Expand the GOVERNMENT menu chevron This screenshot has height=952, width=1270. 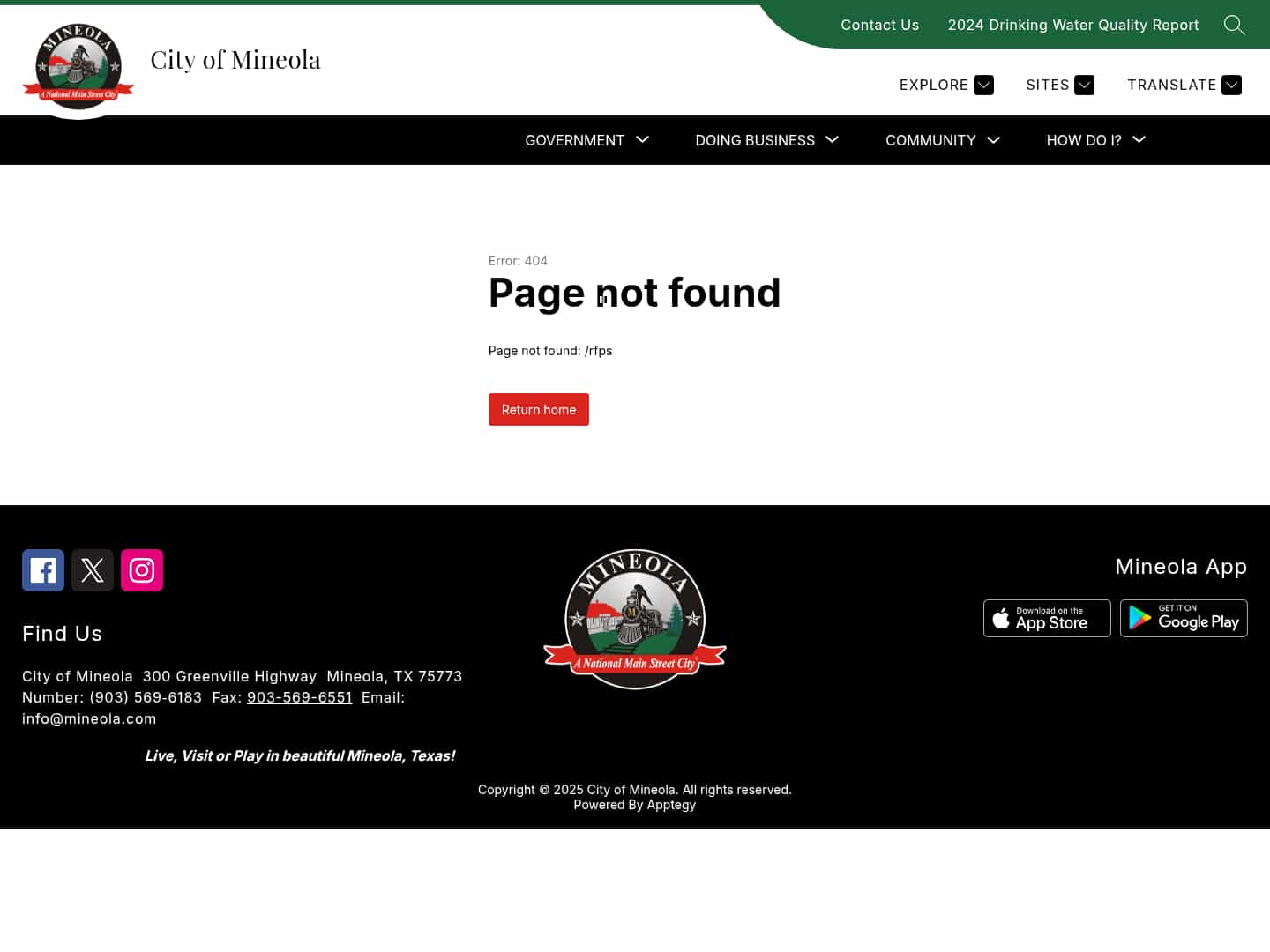[x=643, y=139]
